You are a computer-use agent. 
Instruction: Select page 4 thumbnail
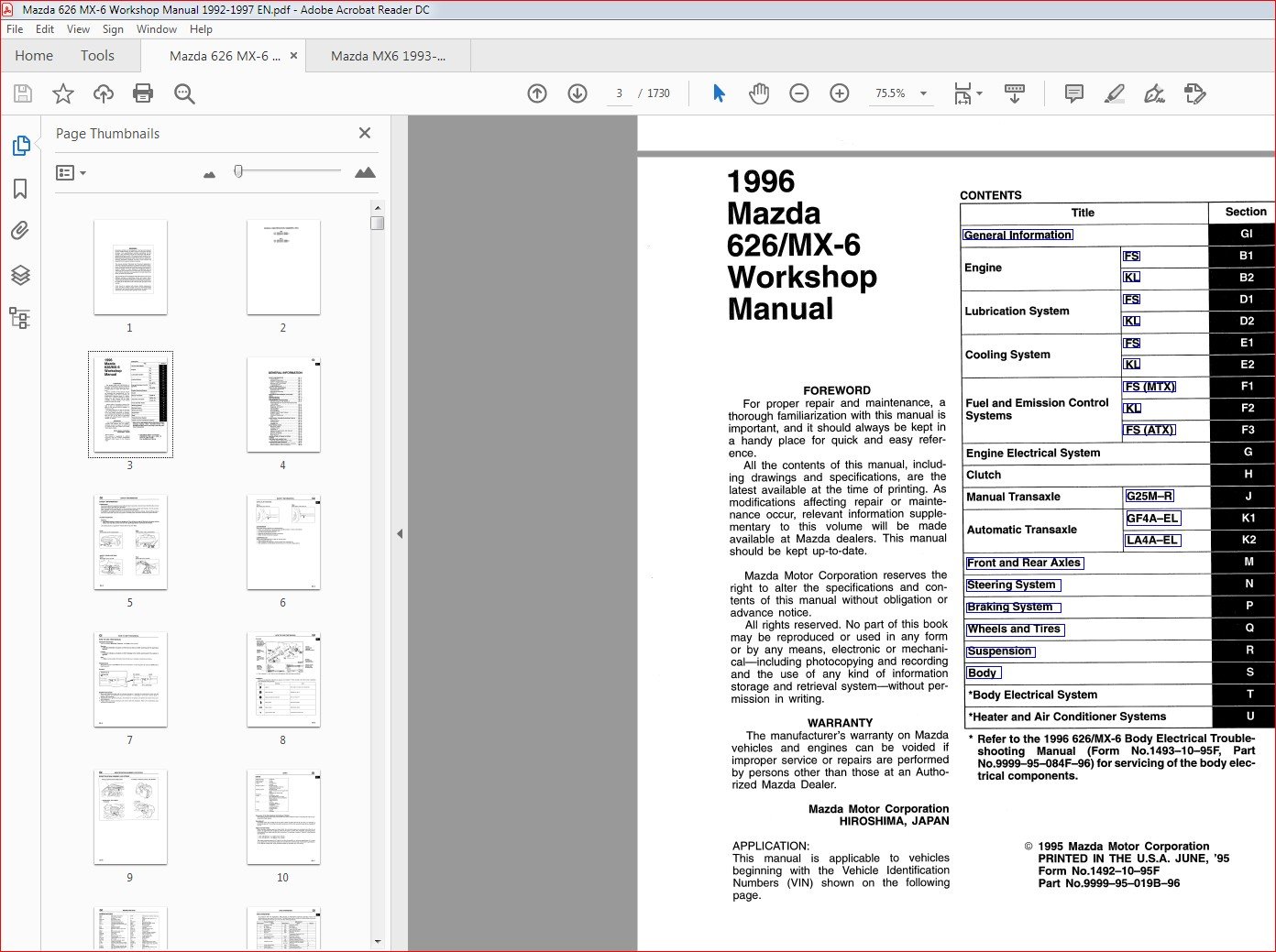click(x=283, y=404)
